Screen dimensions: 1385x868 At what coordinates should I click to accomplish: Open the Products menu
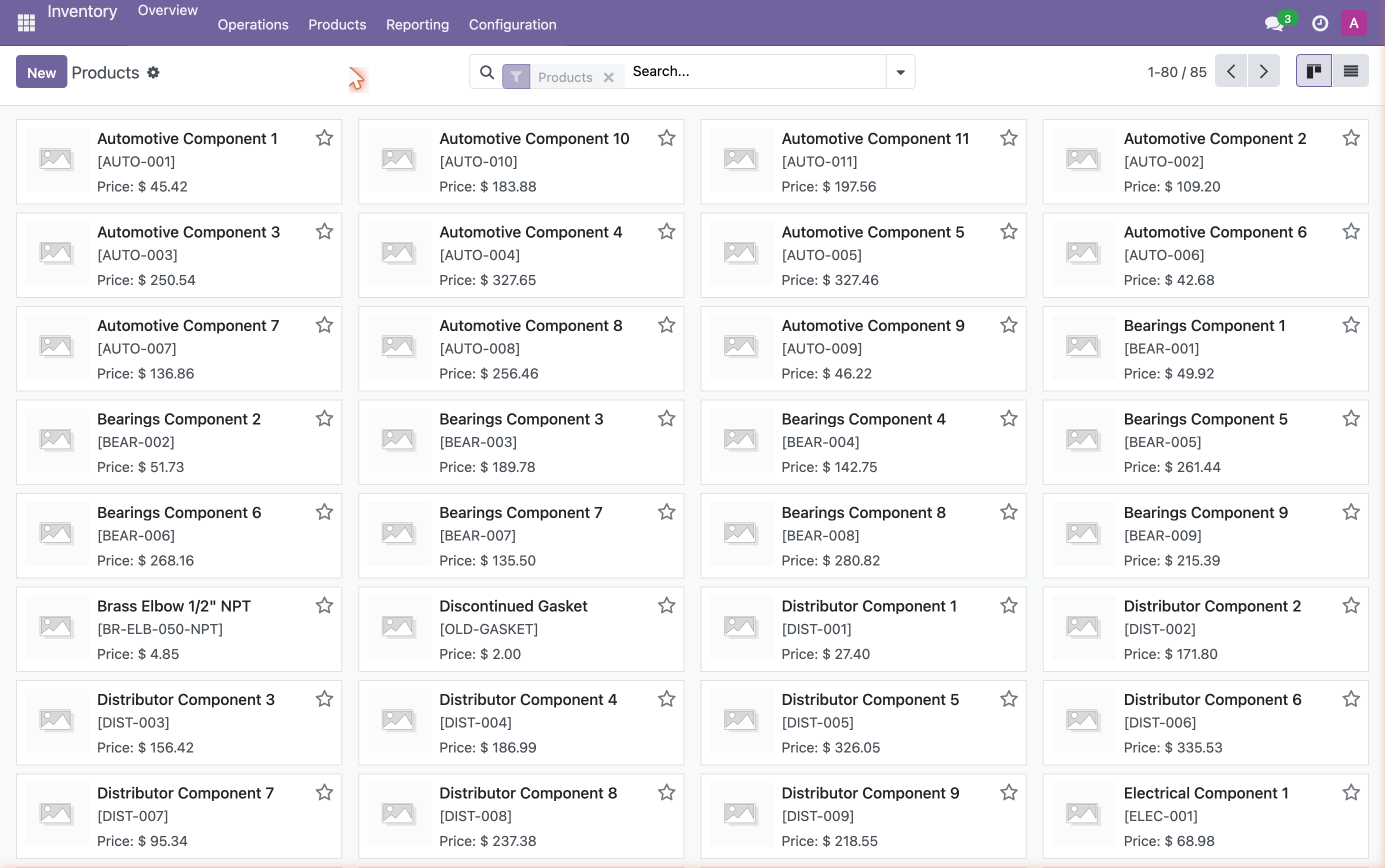pyautogui.click(x=337, y=24)
